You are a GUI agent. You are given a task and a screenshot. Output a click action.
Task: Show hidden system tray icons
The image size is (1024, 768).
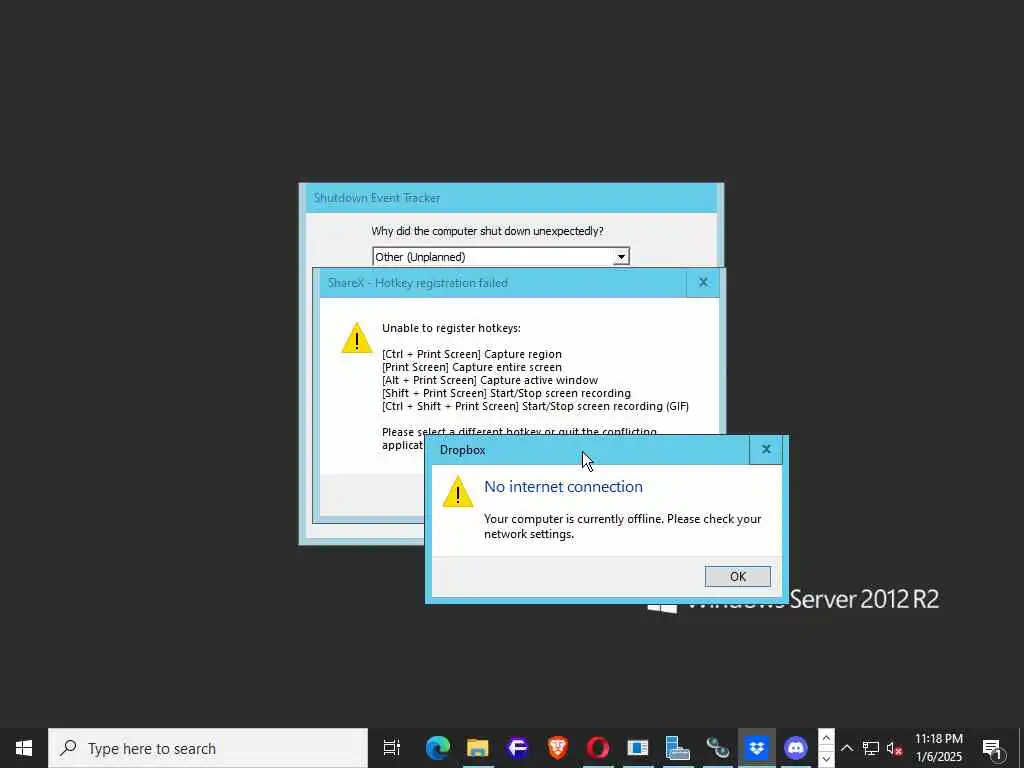point(847,748)
